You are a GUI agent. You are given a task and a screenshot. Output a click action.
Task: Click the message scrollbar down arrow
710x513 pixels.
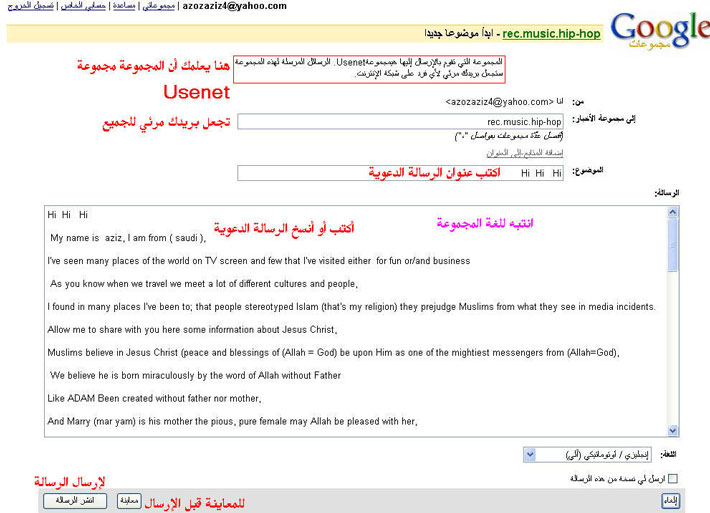pyautogui.click(x=673, y=431)
